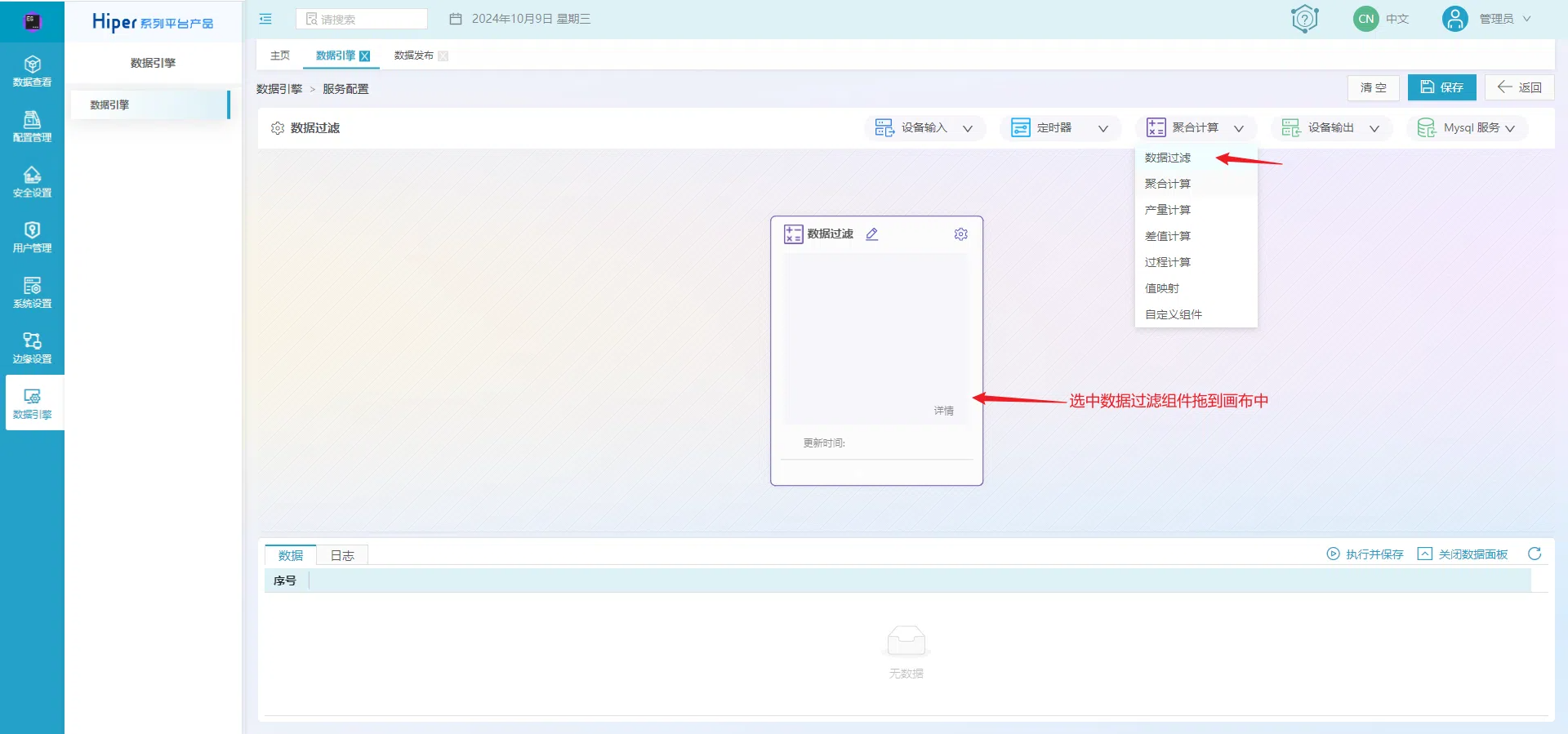Click the 清空 button
The width and height of the screenshot is (1568, 734).
(1374, 87)
